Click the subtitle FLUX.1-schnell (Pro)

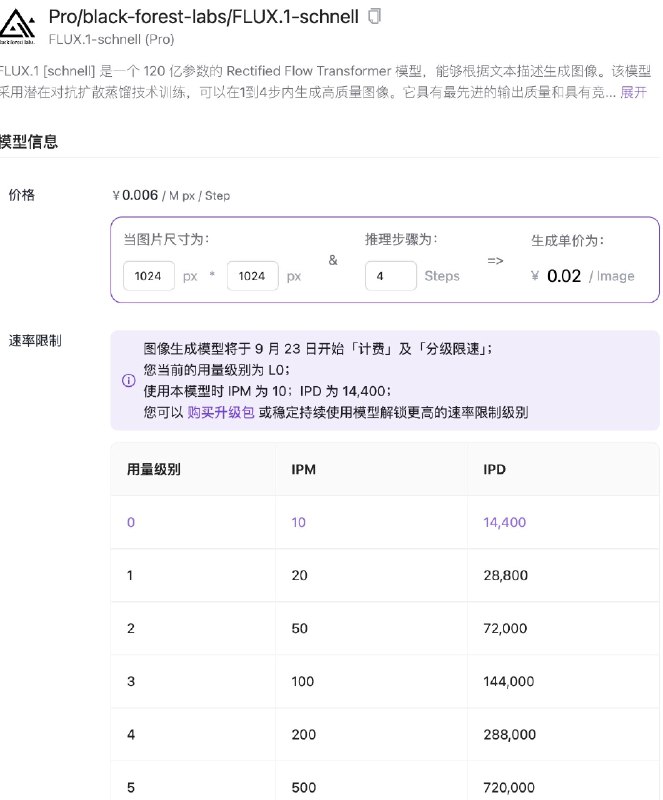[x=111, y=39]
